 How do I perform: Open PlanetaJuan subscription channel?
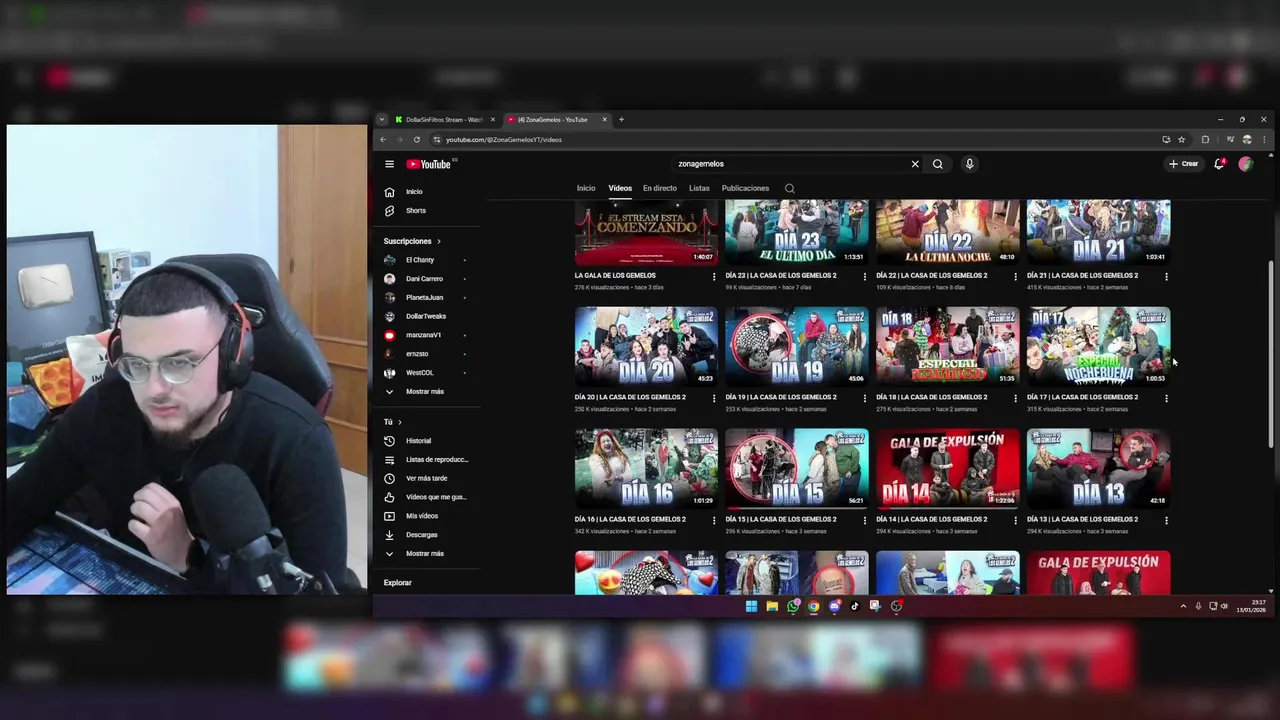[426, 297]
